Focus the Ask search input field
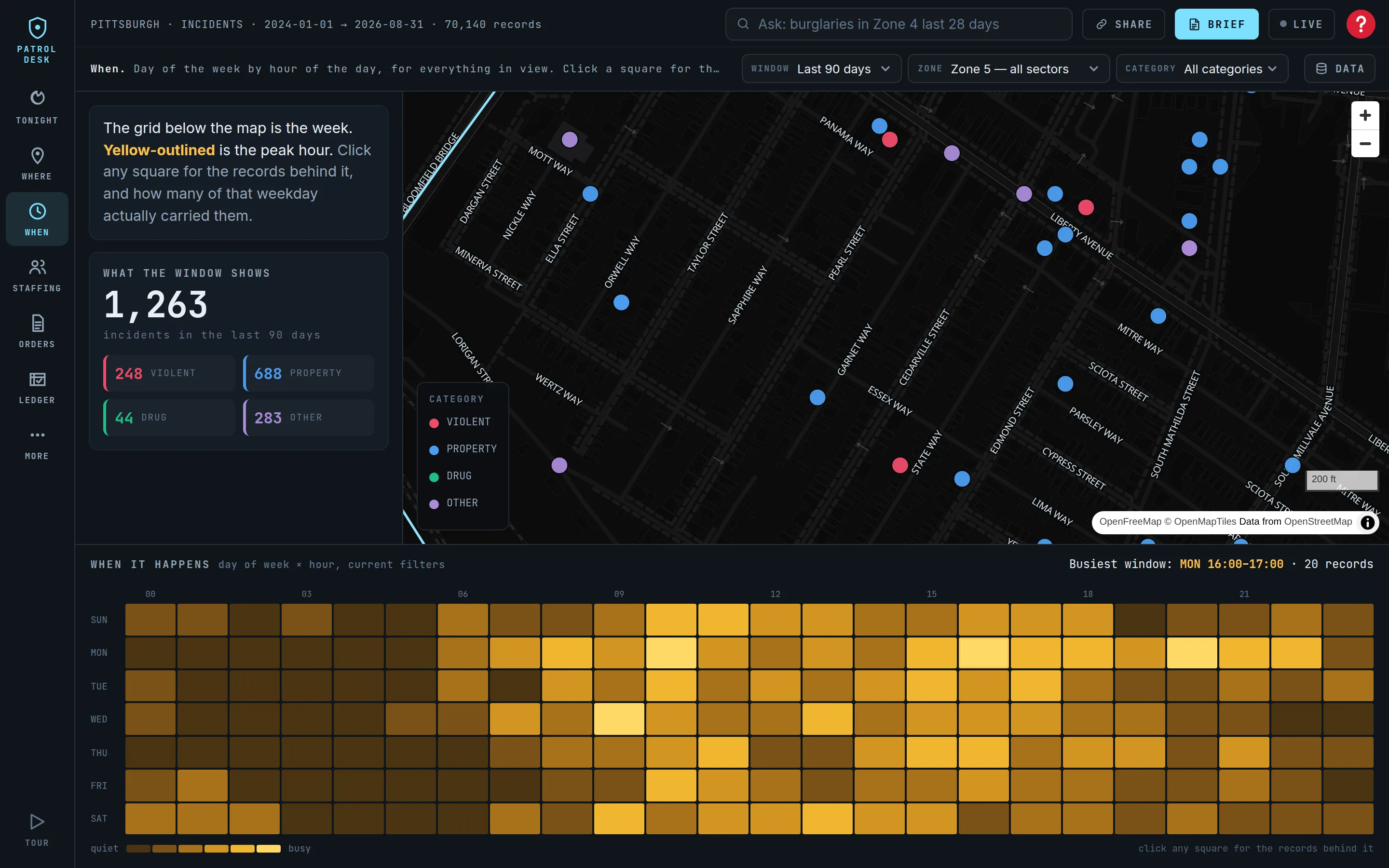Image resolution: width=1389 pixels, height=868 pixels. coord(898,24)
